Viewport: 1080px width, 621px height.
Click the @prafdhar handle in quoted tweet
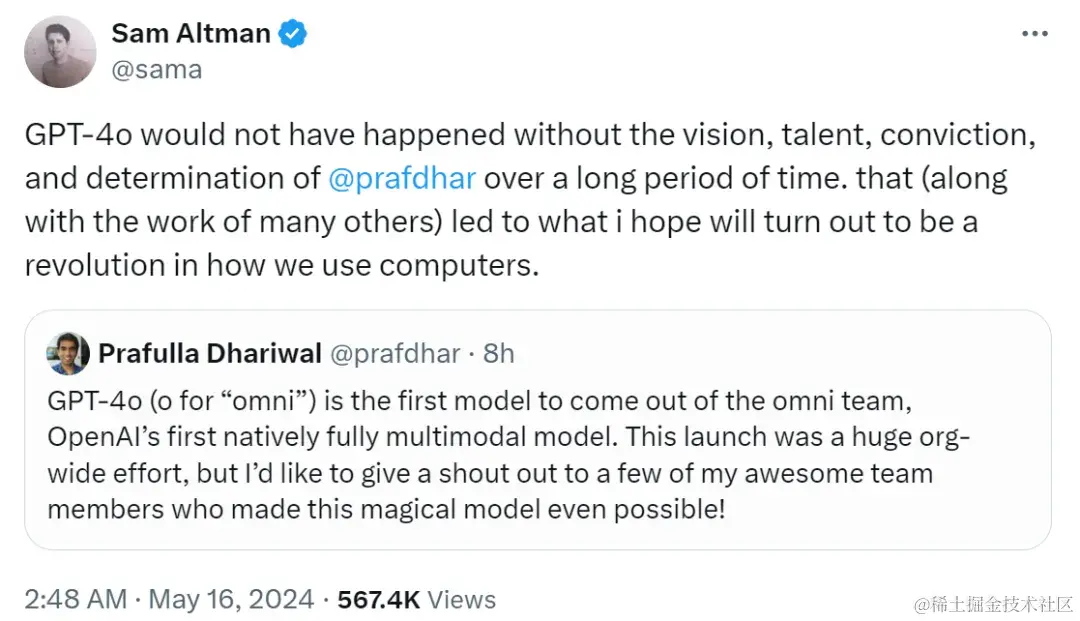394,353
